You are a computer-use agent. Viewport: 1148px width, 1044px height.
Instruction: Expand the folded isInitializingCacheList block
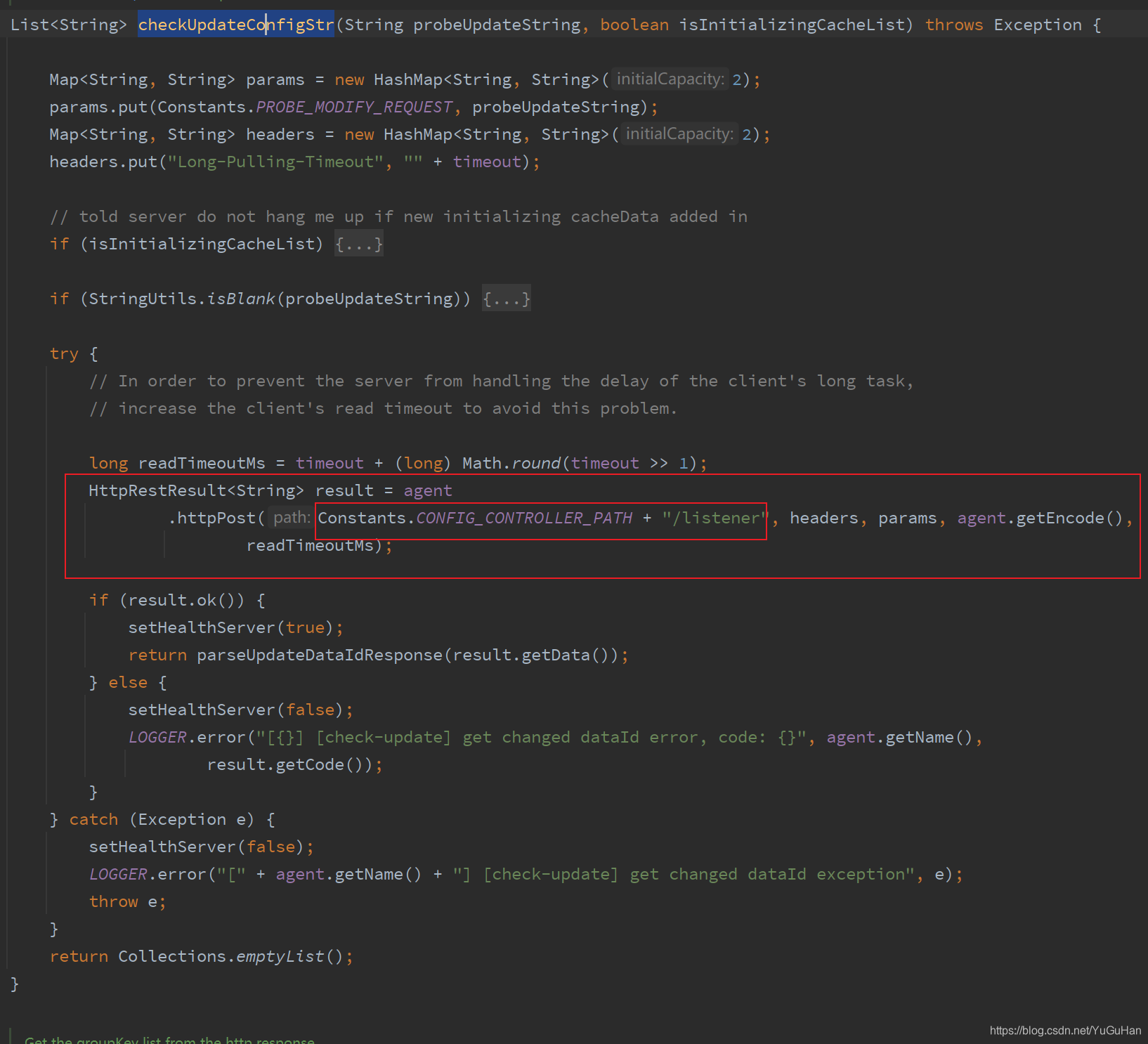pyautogui.click(x=359, y=244)
